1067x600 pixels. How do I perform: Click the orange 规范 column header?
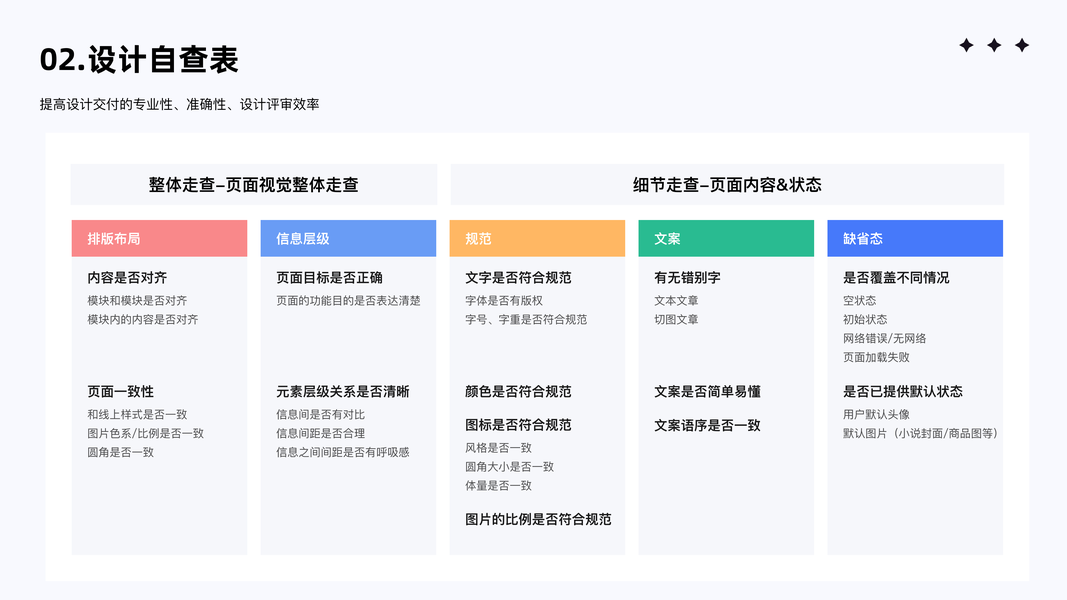click(x=537, y=238)
